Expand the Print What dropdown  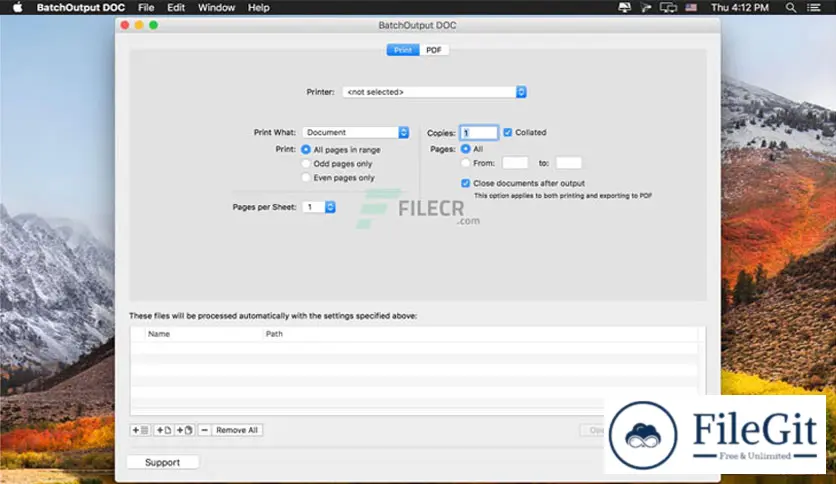(x=356, y=132)
